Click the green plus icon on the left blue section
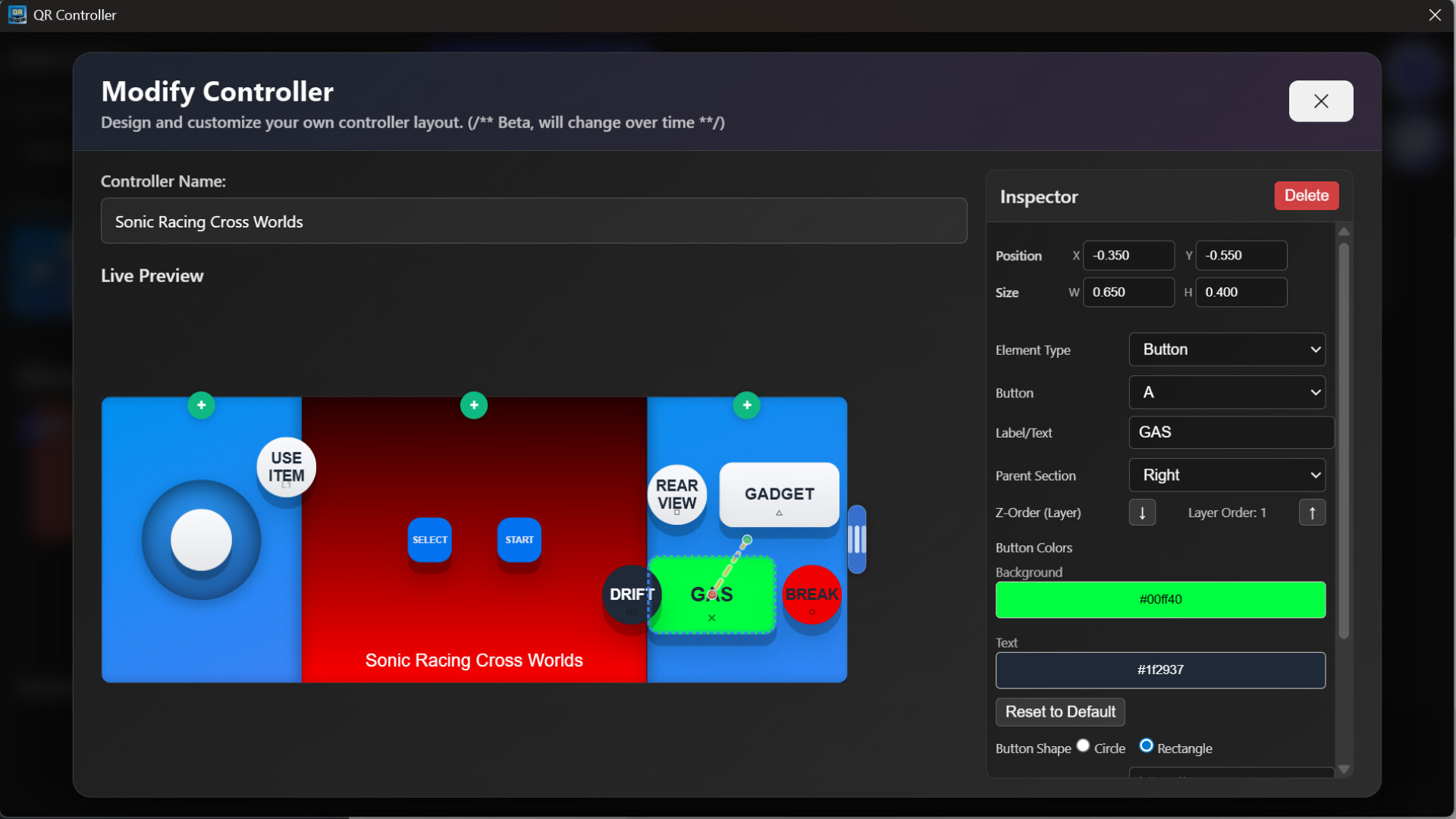The height and width of the screenshot is (819, 1456). pyautogui.click(x=201, y=405)
